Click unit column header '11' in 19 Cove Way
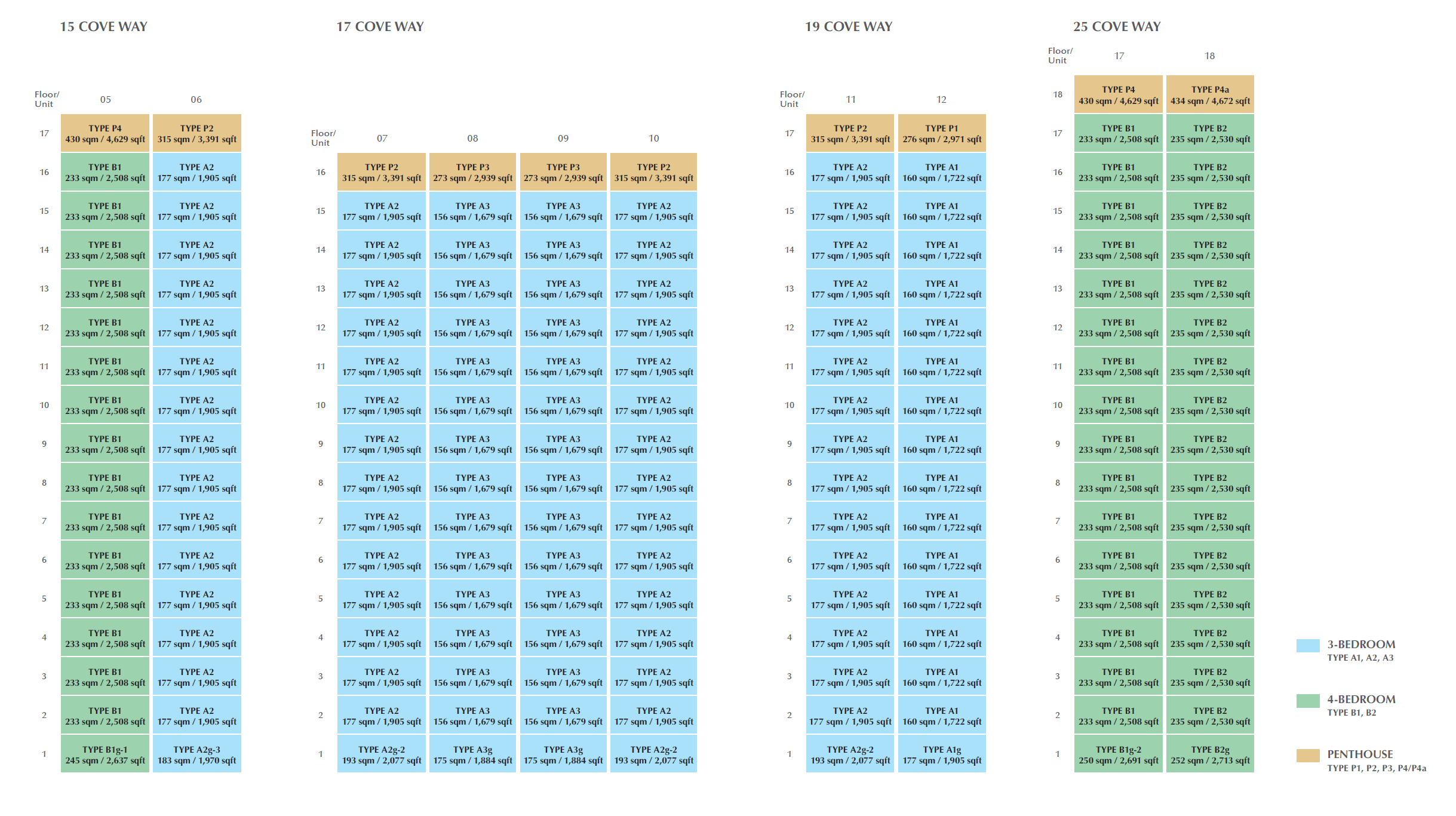The image size is (1456, 816). (x=850, y=99)
